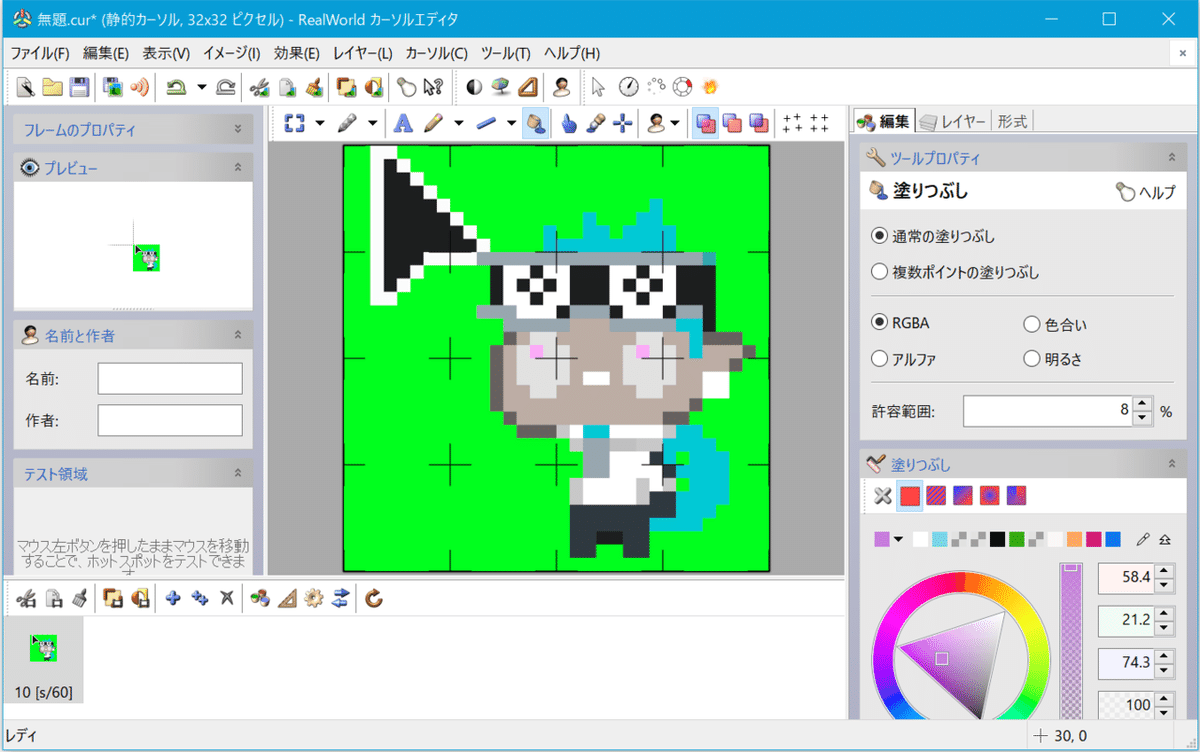Switch to the 形式 tab

coord(1012,121)
